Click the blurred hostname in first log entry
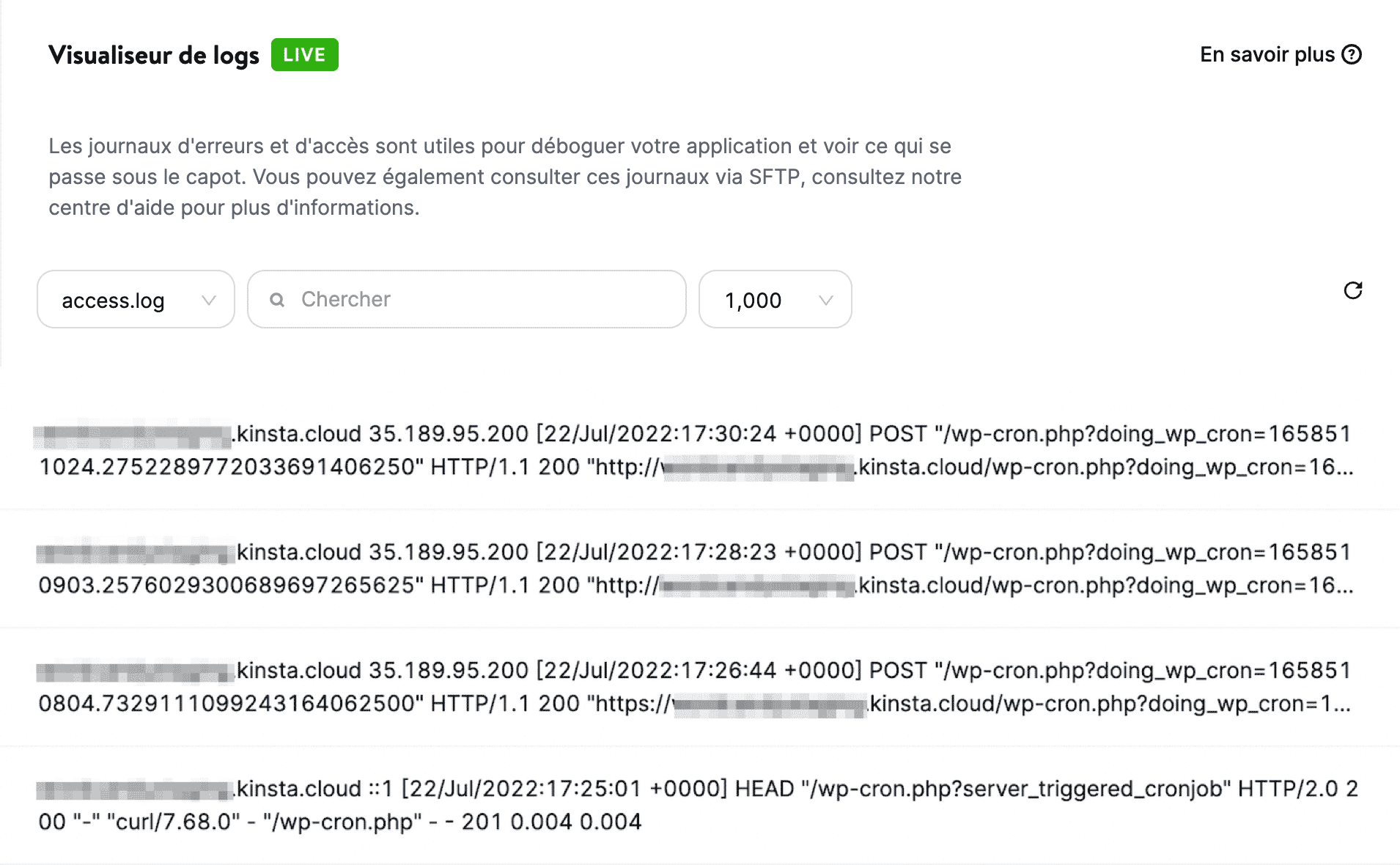Viewport: 1400px width, 865px height. tap(133, 435)
